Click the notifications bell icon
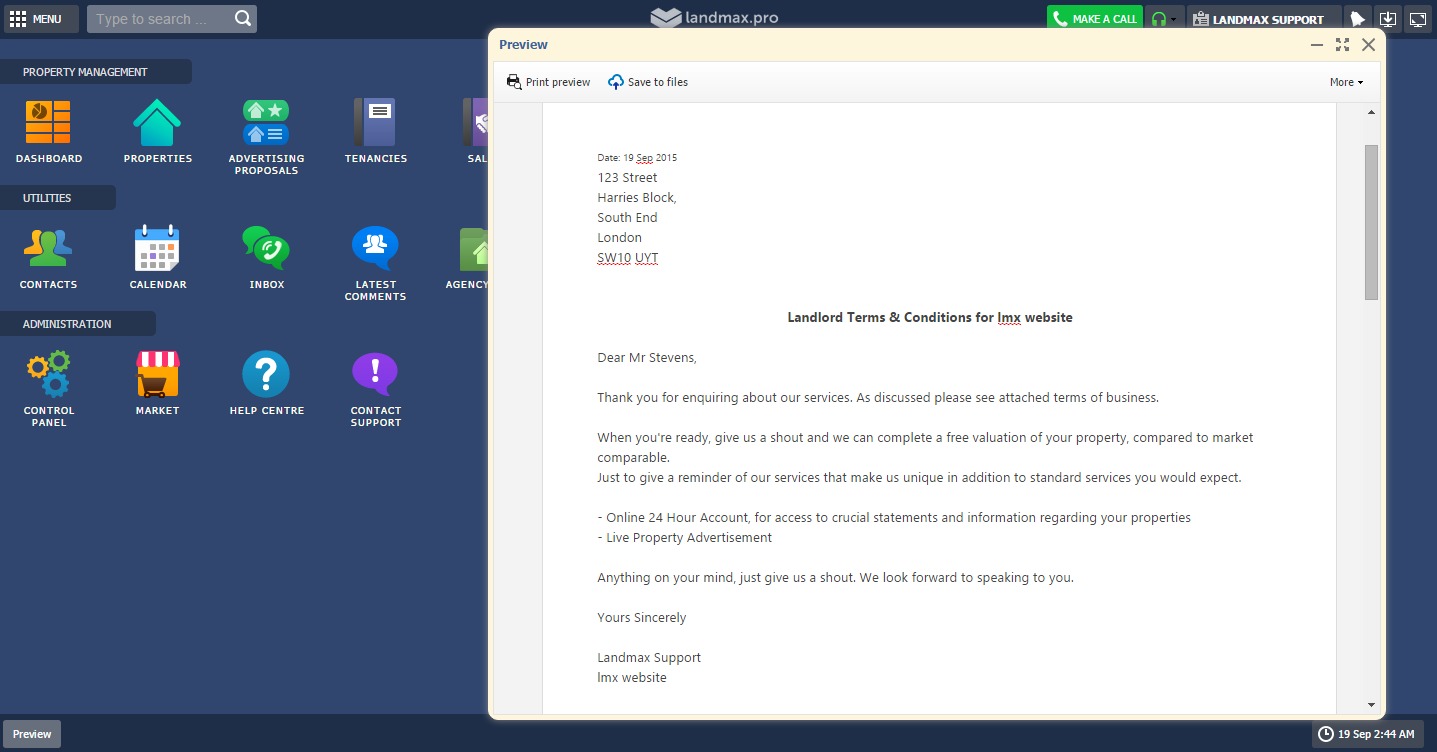This screenshot has width=1437, height=752. tap(1357, 19)
